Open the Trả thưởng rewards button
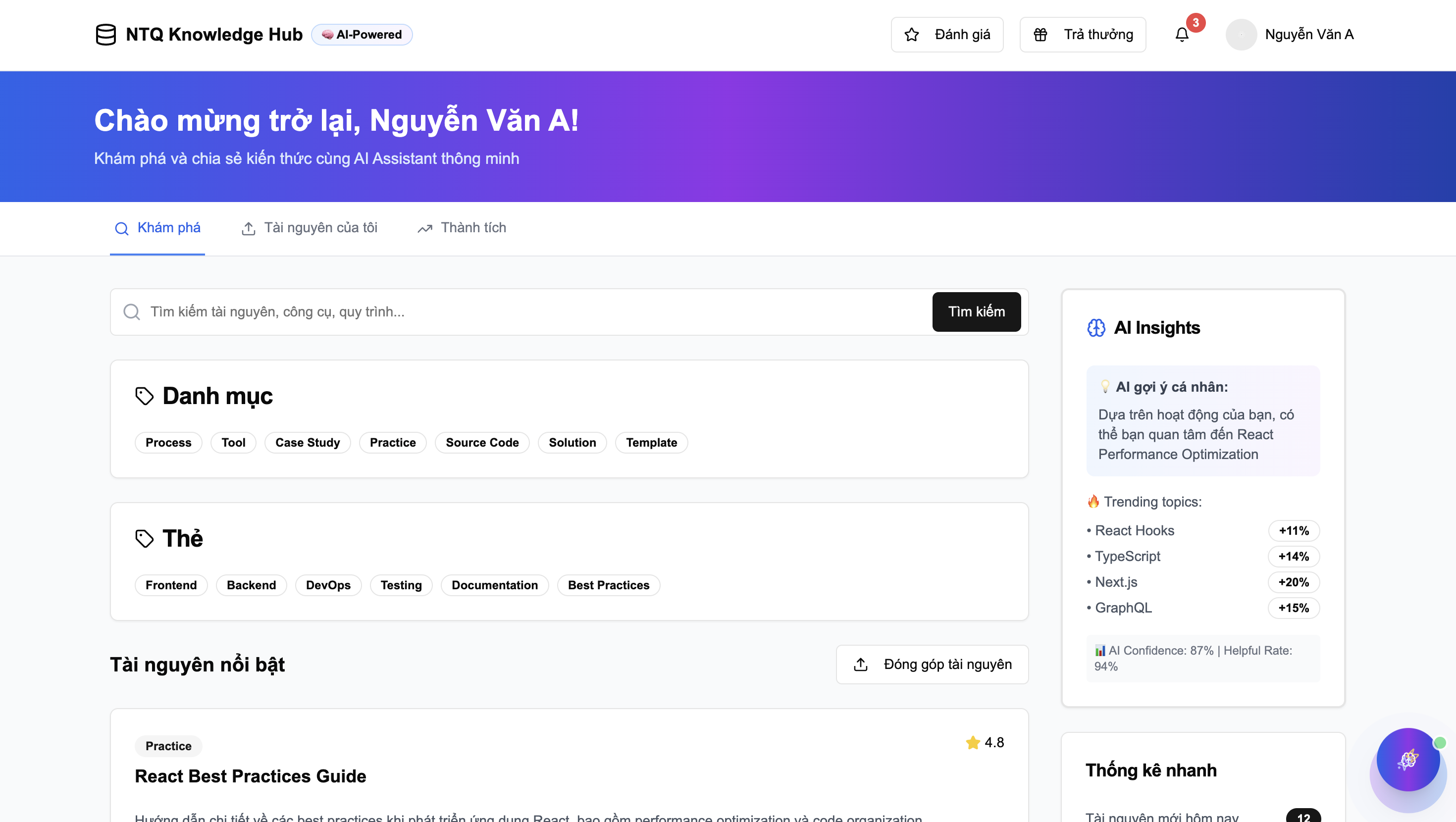Viewport: 1456px width, 822px height. [1083, 35]
